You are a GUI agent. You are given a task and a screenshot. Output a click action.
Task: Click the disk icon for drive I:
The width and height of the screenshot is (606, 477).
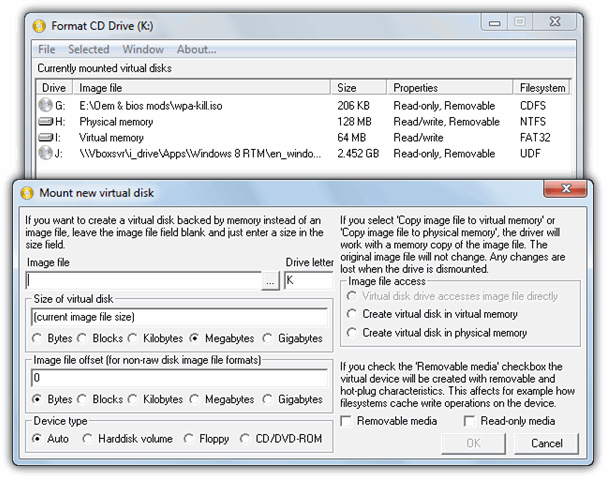(x=46, y=137)
